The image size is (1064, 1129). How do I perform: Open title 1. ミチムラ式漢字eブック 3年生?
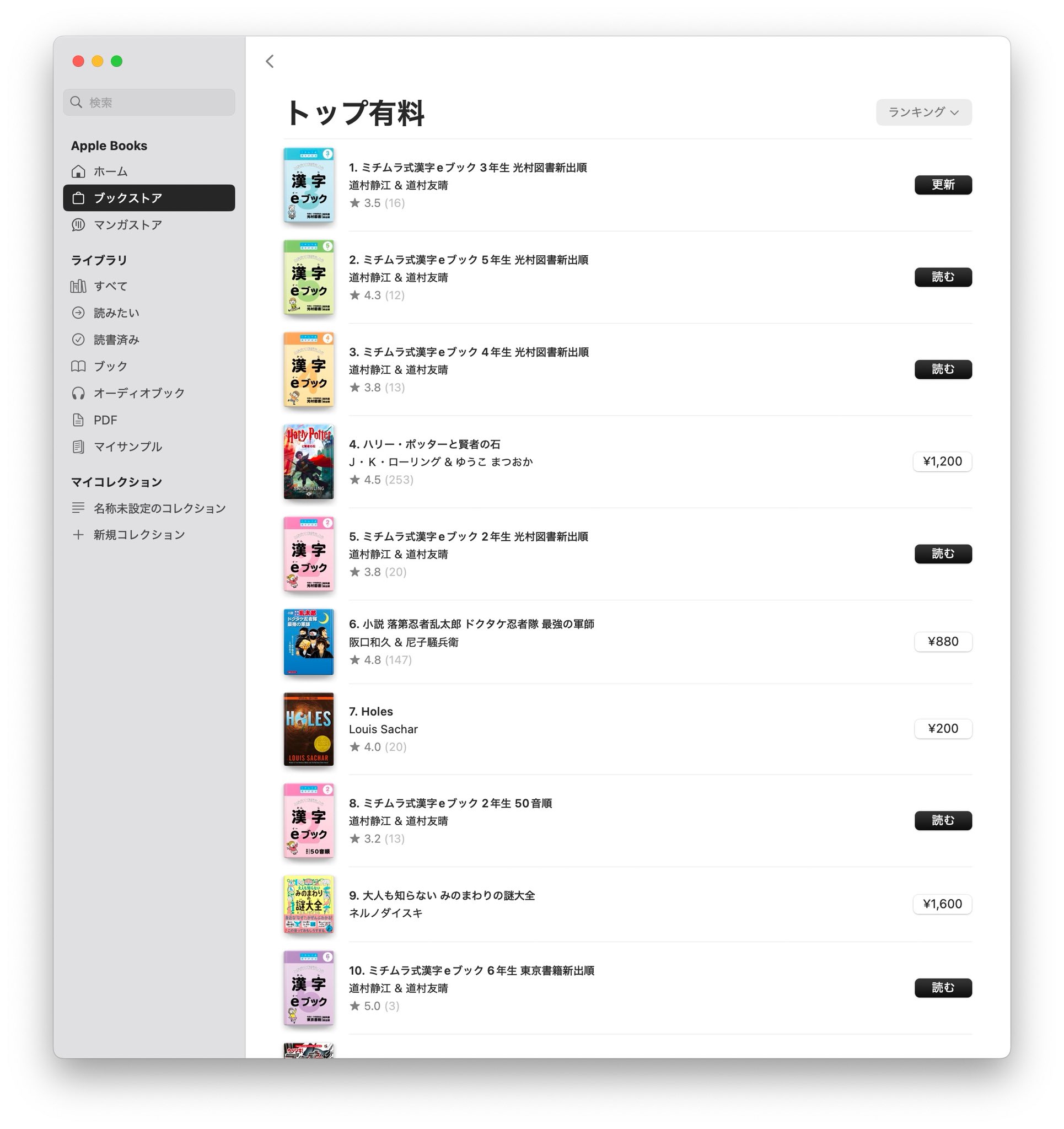[x=467, y=168]
